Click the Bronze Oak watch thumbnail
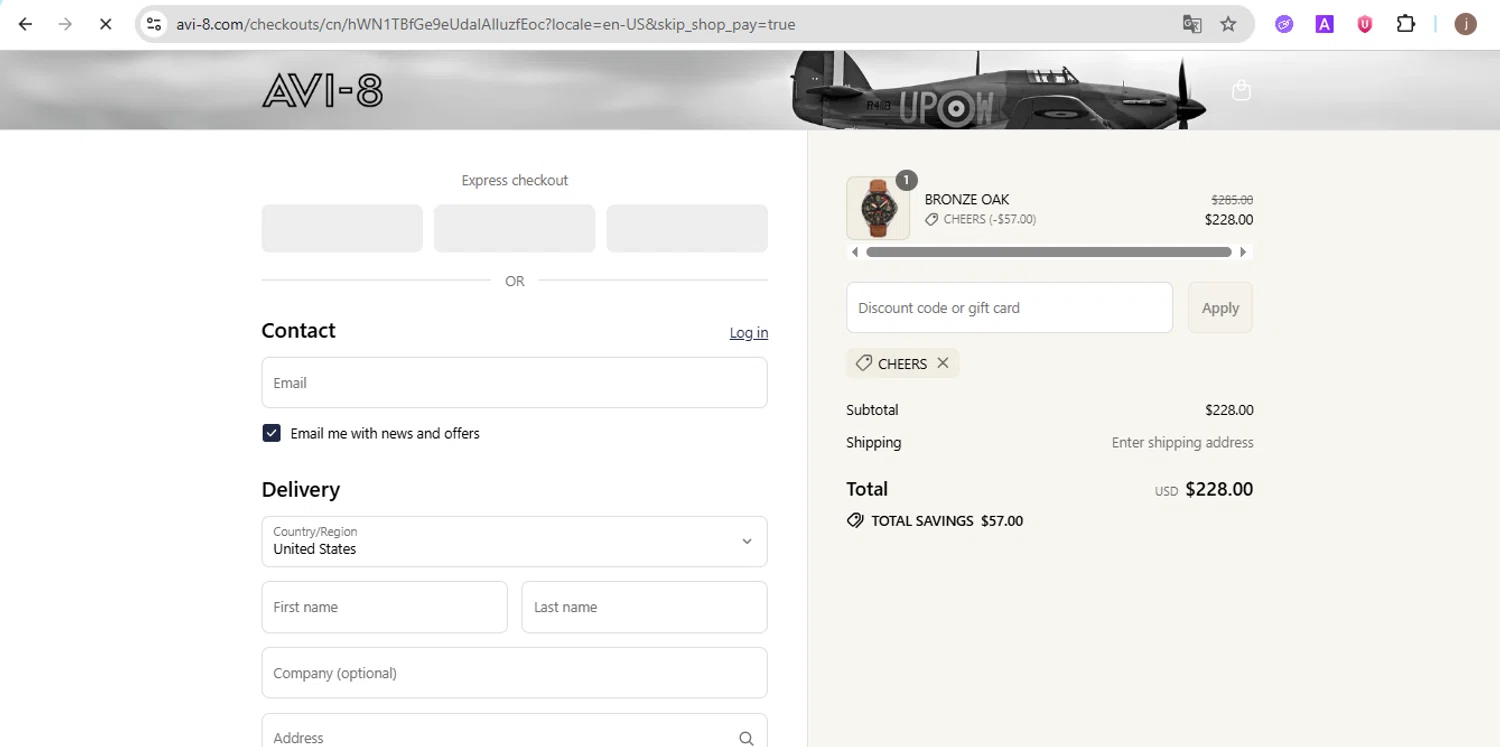This screenshot has height=747, width=1500. [x=878, y=208]
